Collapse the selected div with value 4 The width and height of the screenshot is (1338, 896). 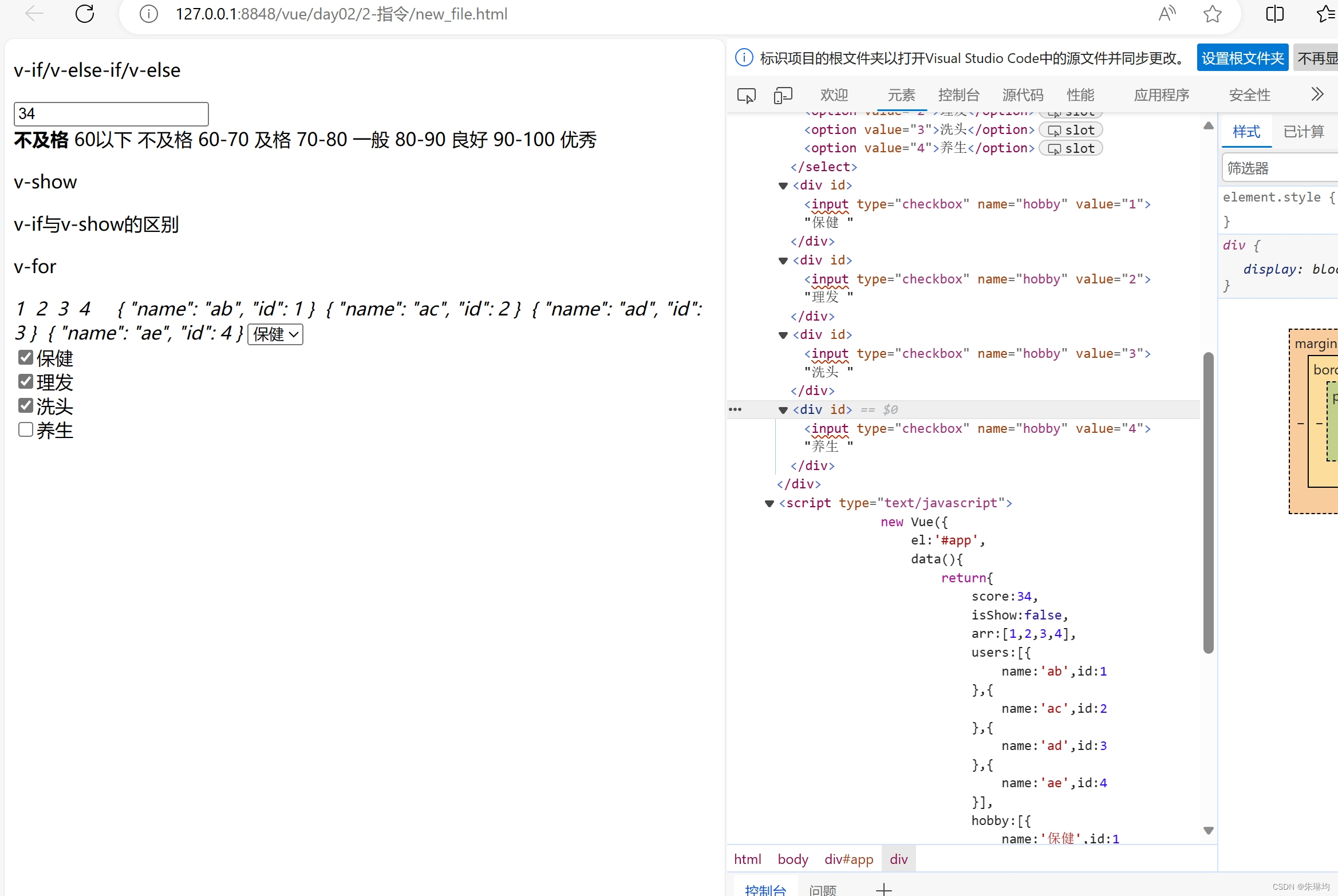[x=783, y=410]
